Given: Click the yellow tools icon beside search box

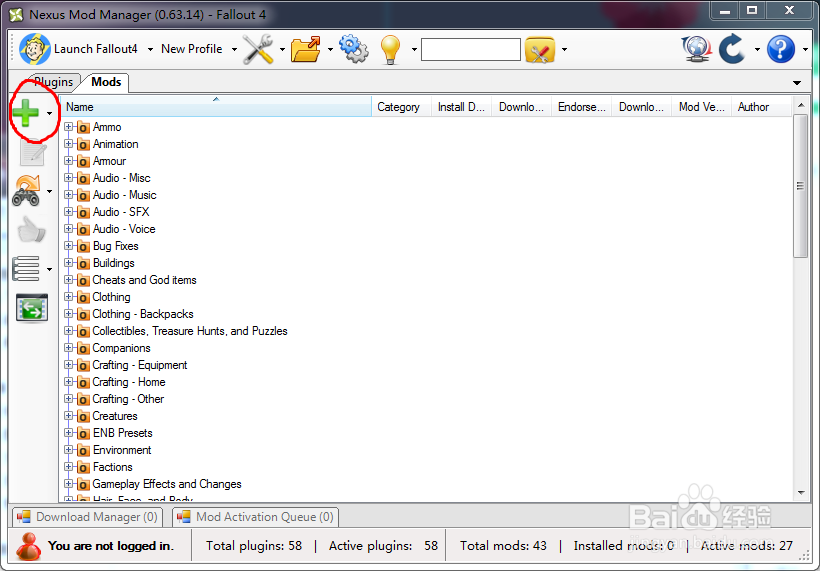Looking at the screenshot, I should [x=540, y=50].
